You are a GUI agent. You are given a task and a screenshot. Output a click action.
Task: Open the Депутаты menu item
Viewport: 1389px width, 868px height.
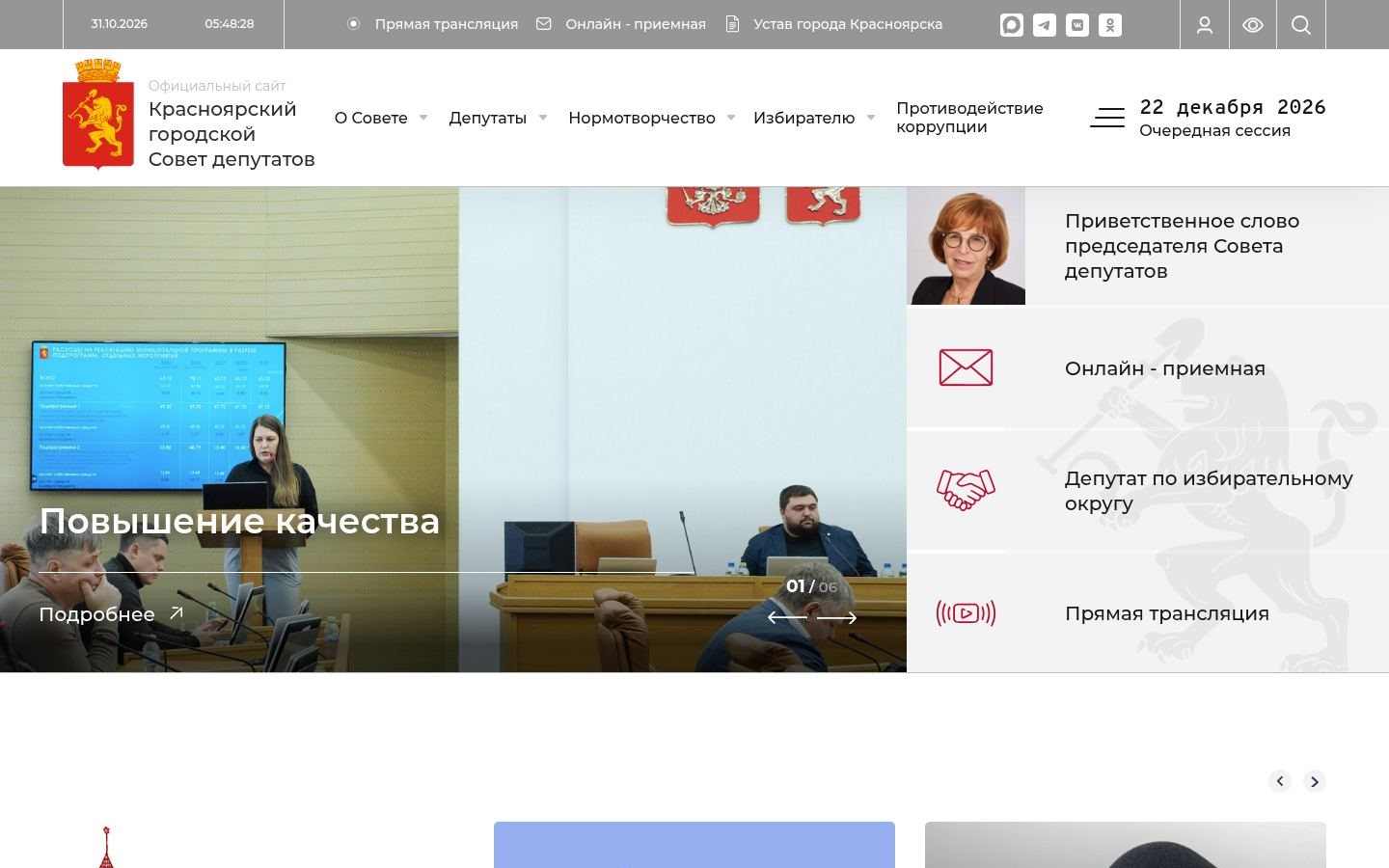488,118
